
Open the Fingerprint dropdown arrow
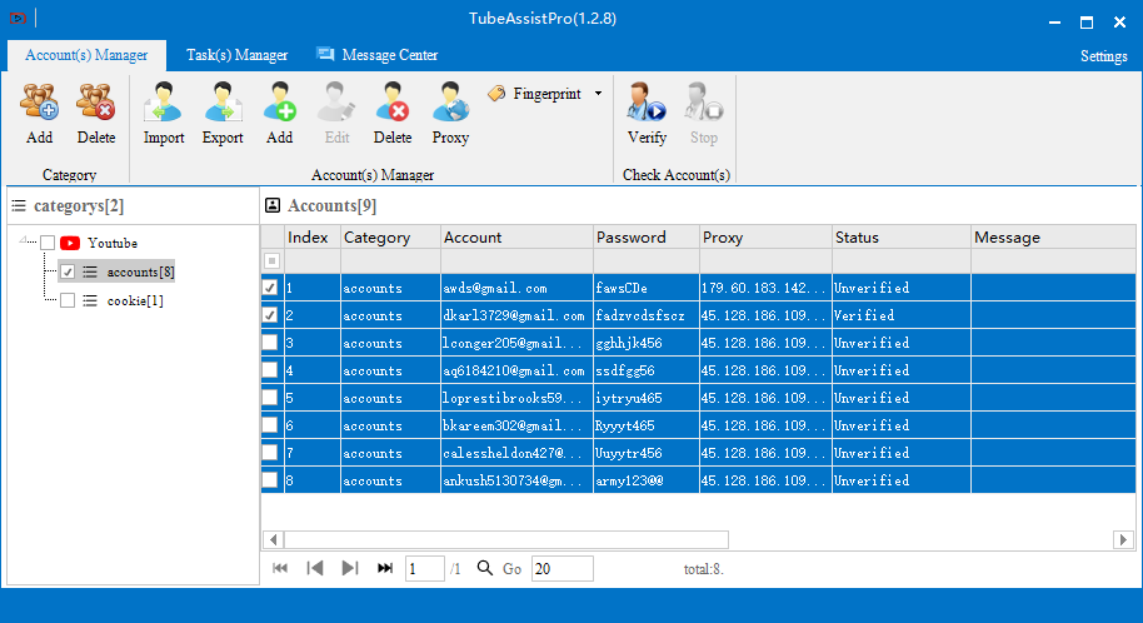click(598, 93)
